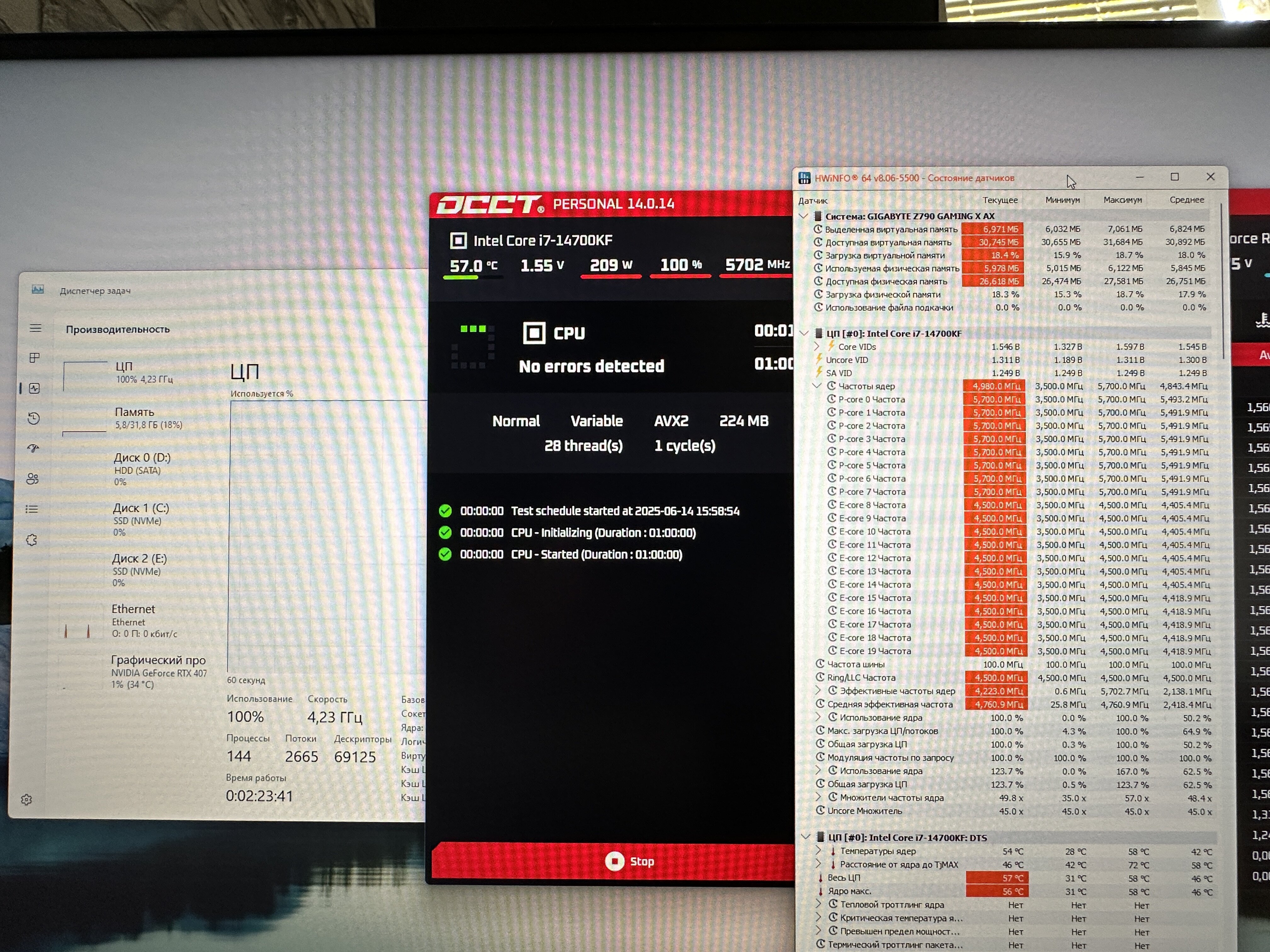
Task: Open App history icon in Task Manager
Action: point(34,418)
